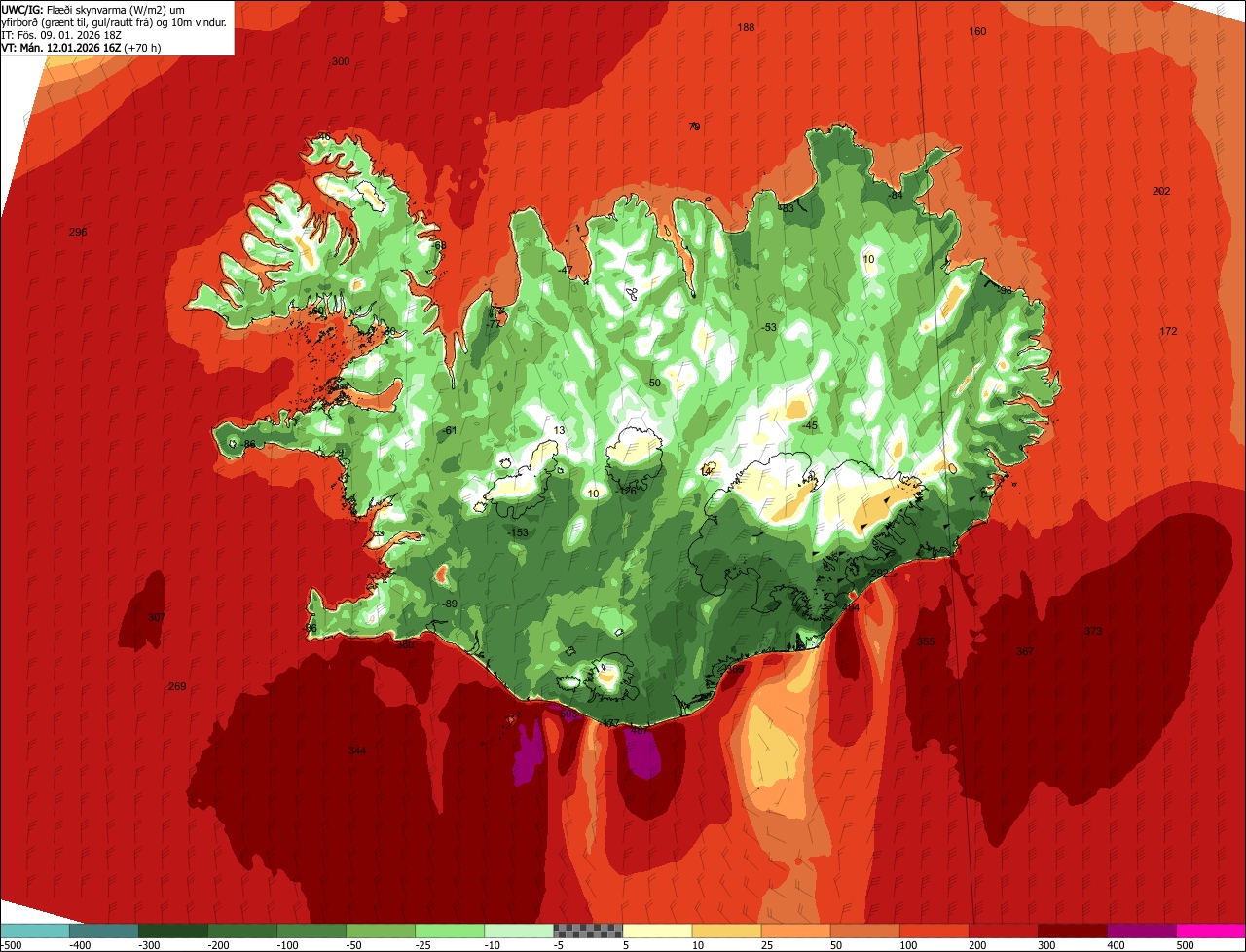Click the pale yellow 5 to 10 swatch

point(656,931)
